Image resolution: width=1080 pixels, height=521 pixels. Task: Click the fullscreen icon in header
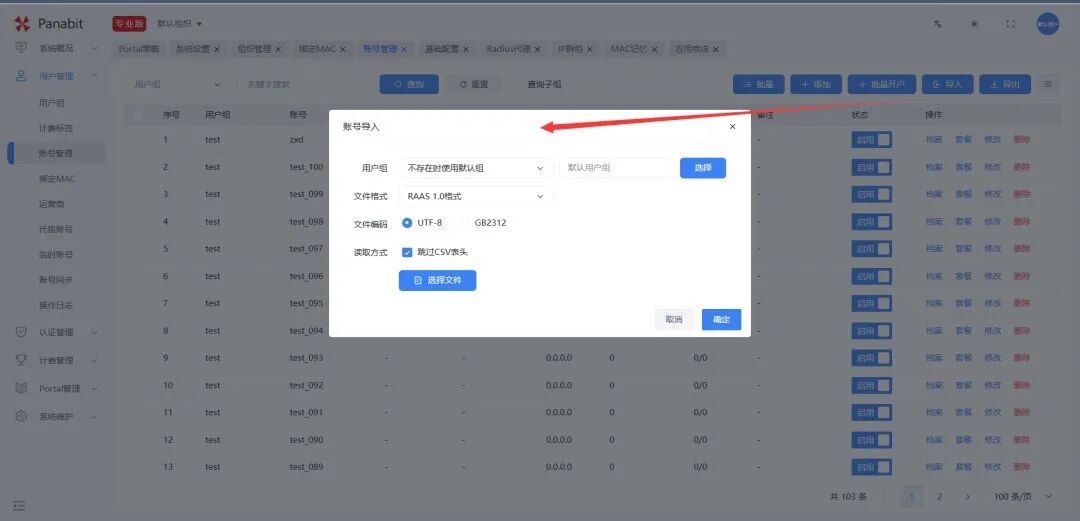pos(1010,23)
